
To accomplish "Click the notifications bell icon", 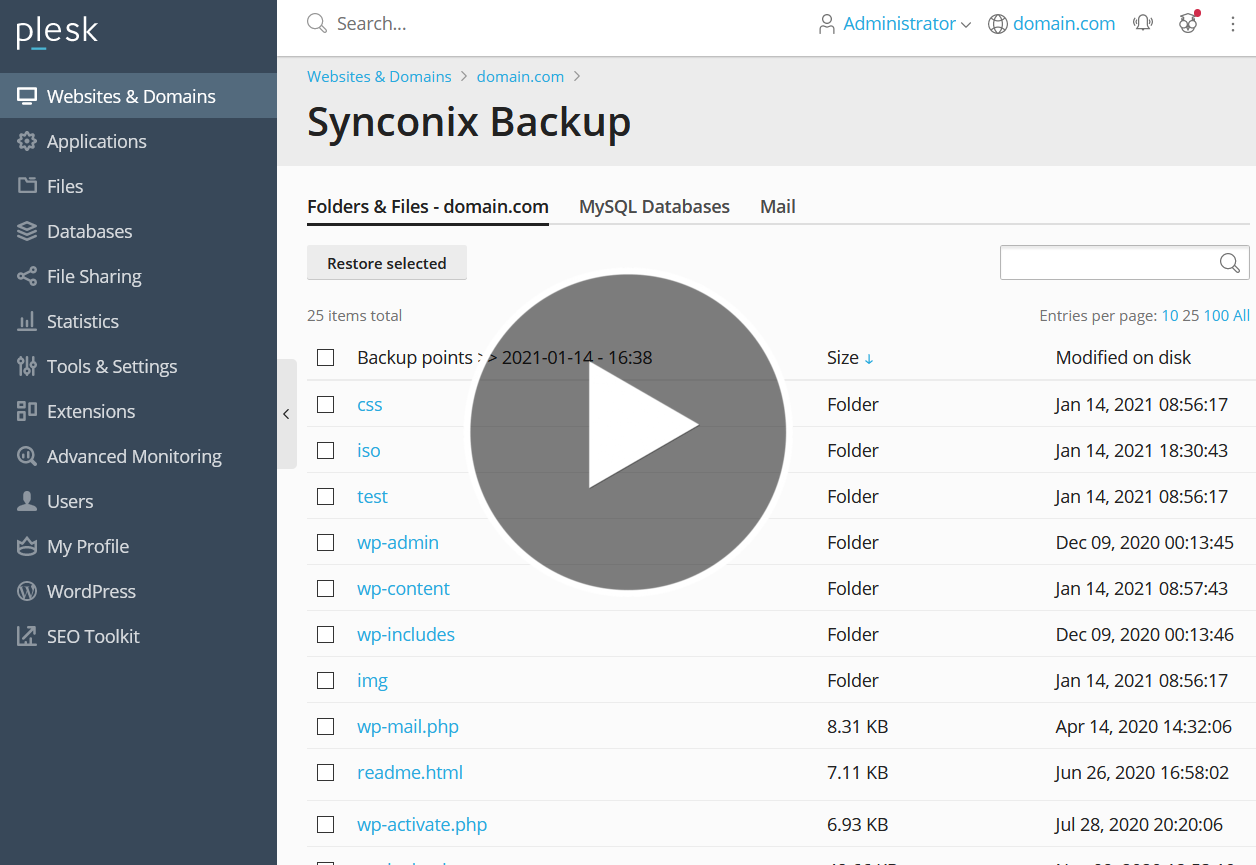I will 1143,24.
